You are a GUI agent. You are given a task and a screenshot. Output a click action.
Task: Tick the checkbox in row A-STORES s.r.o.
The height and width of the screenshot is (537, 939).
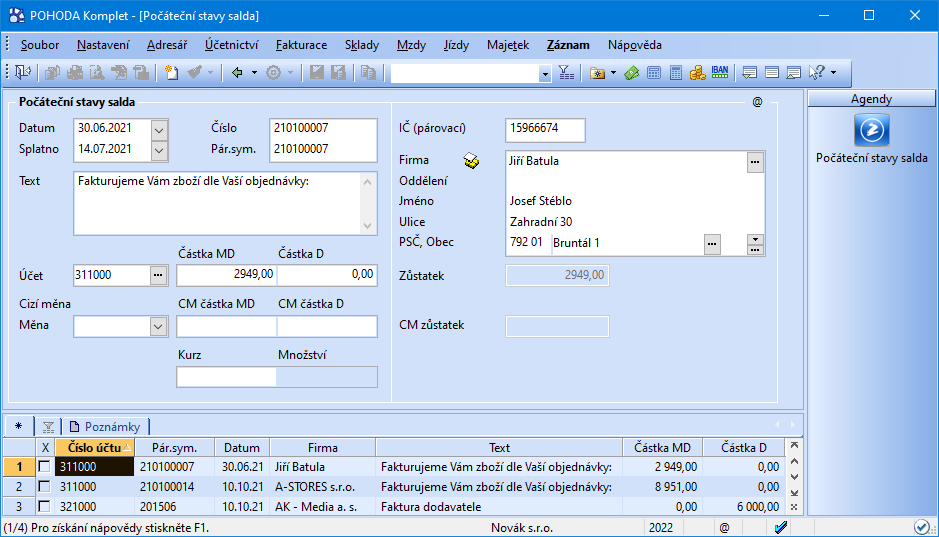(x=44, y=487)
